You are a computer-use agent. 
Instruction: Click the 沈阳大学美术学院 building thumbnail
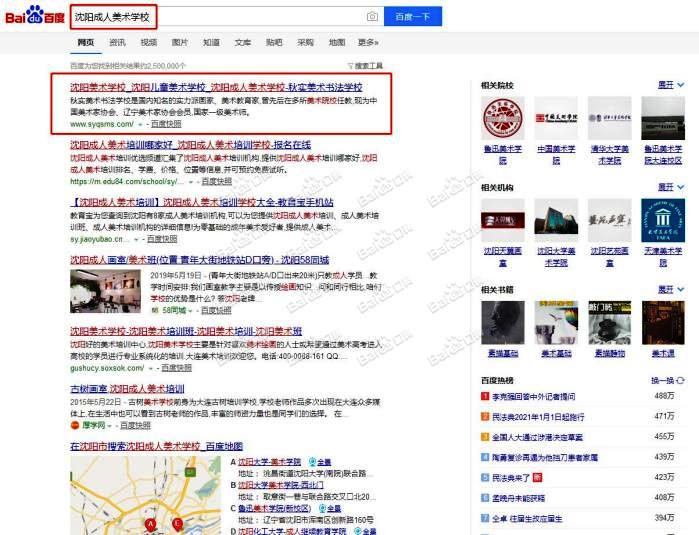(556, 220)
